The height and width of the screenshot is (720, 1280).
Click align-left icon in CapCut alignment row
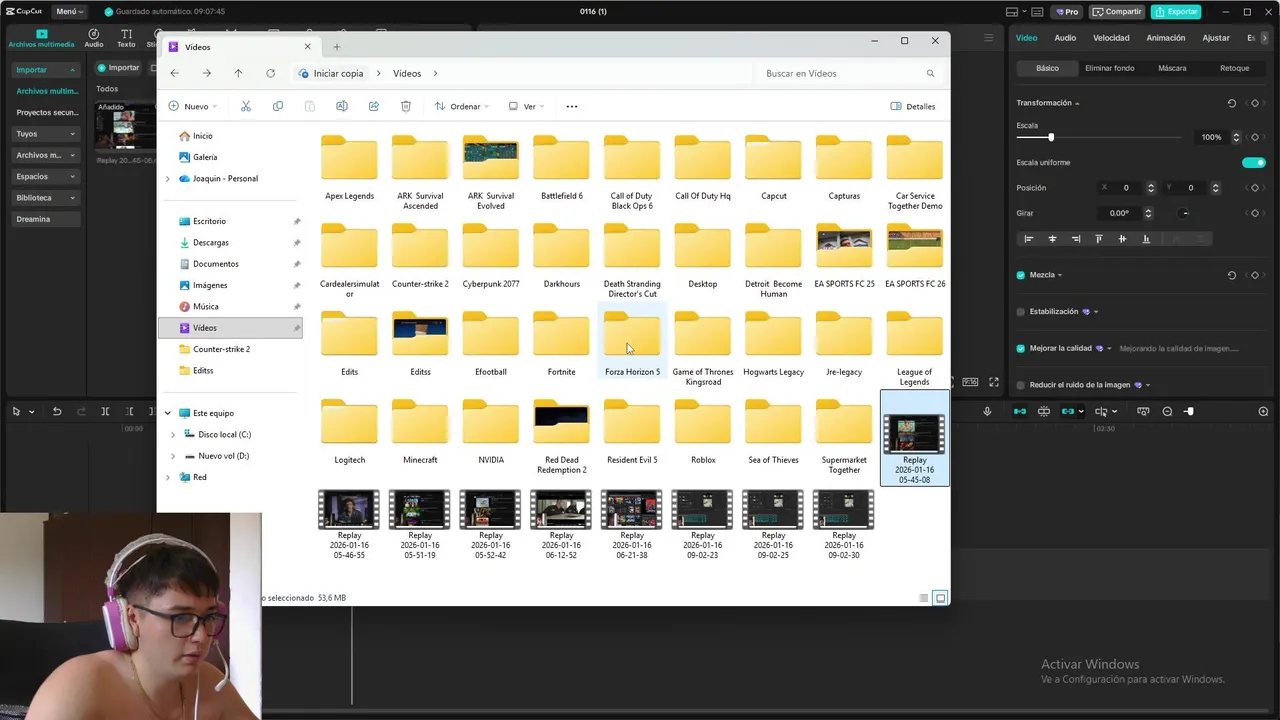[1028, 239]
